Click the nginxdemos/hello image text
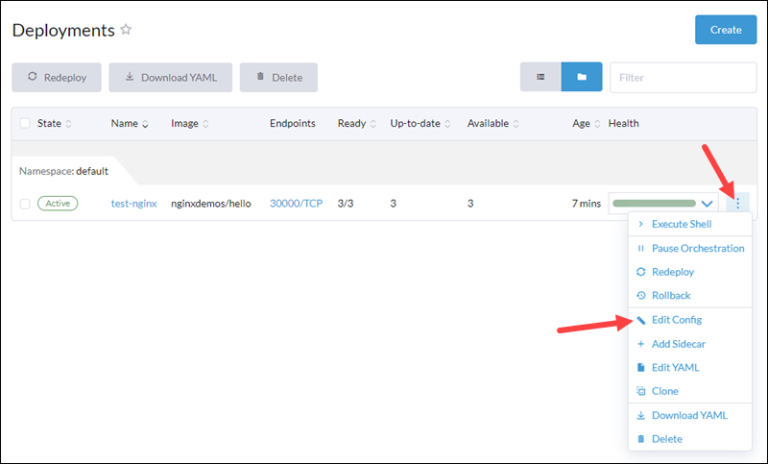The height and width of the screenshot is (464, 768). pos(211,203)
